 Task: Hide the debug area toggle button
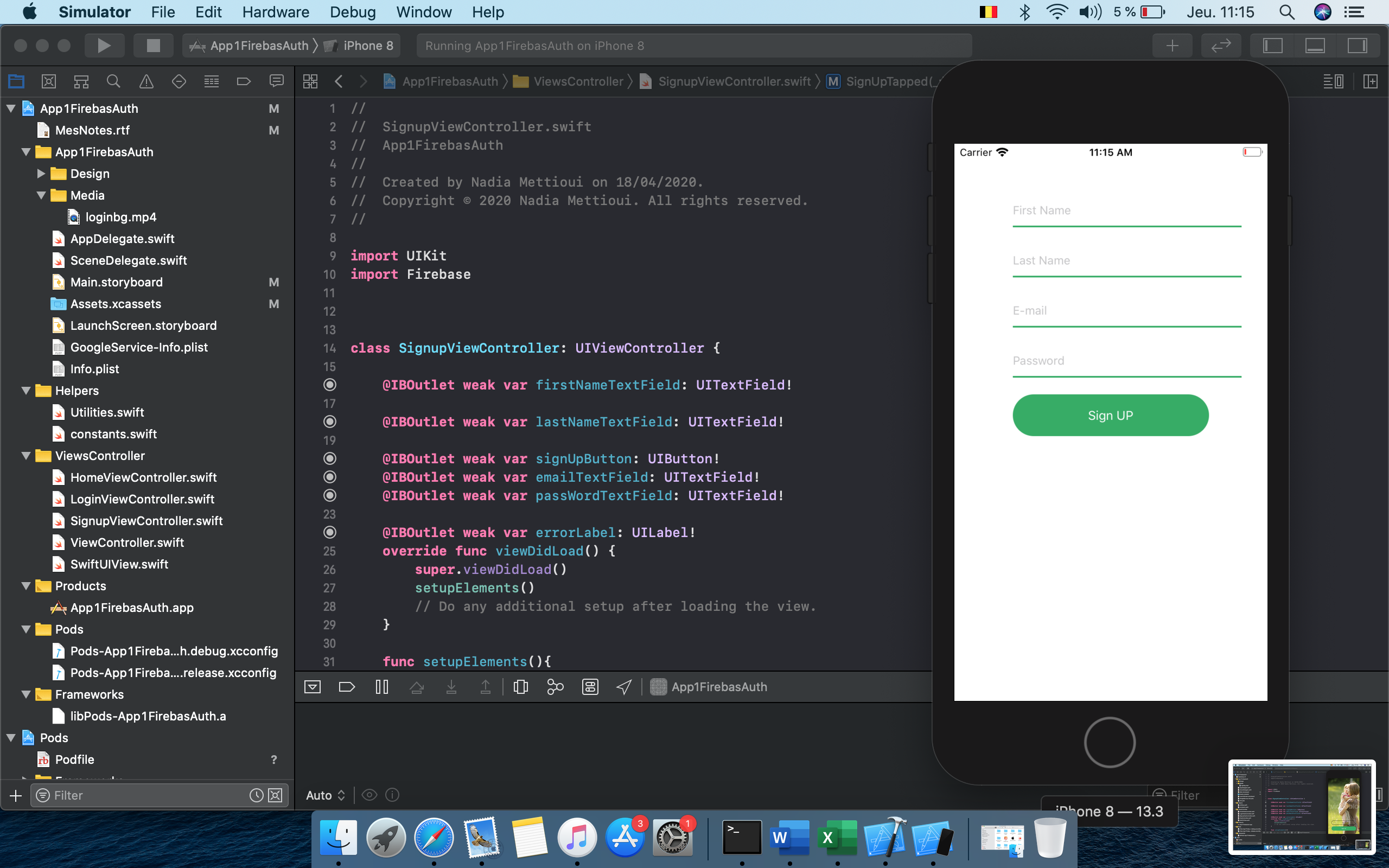tap(312, 687)
